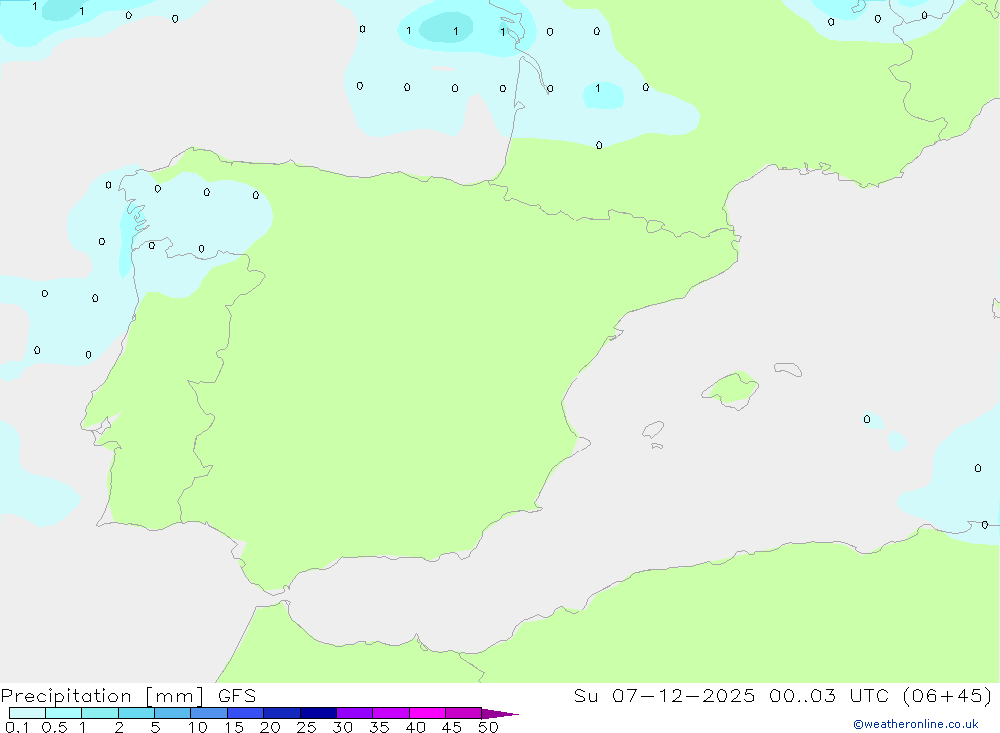
Task: Select the 20–25 mm dark blue swatch
Action: point(282,713)
